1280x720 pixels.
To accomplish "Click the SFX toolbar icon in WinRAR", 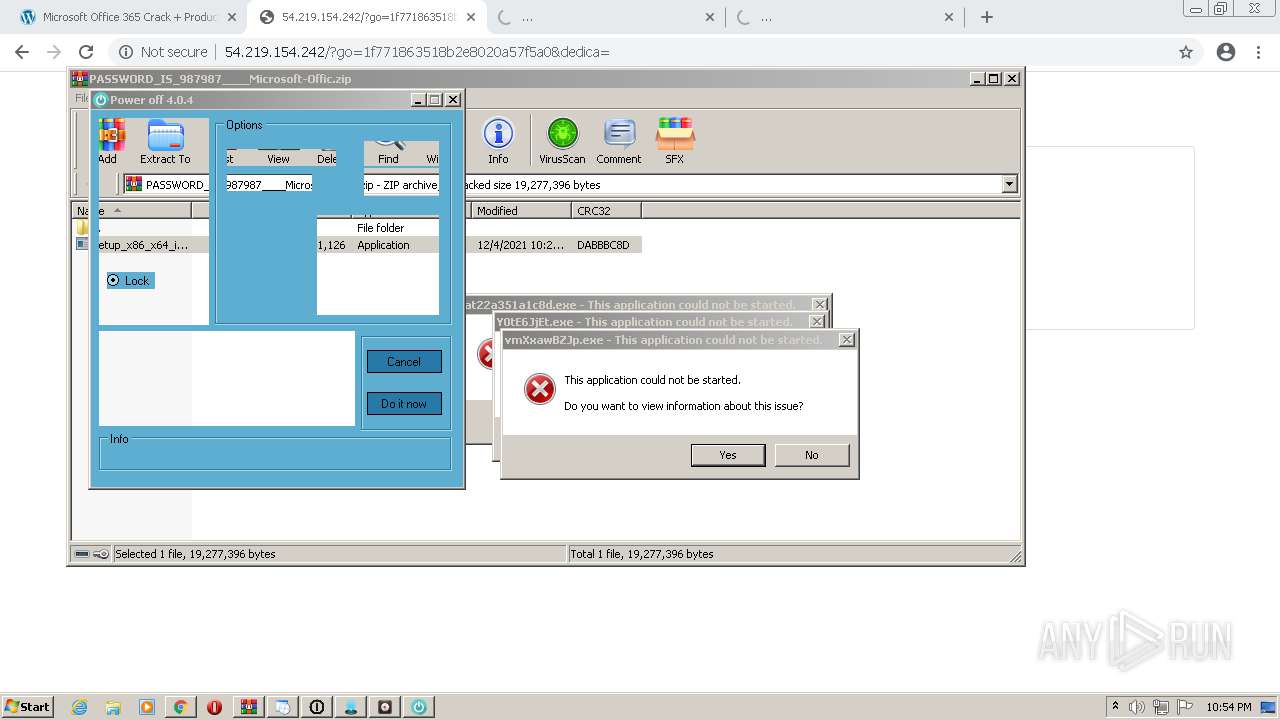I will [x=675, y=140].
